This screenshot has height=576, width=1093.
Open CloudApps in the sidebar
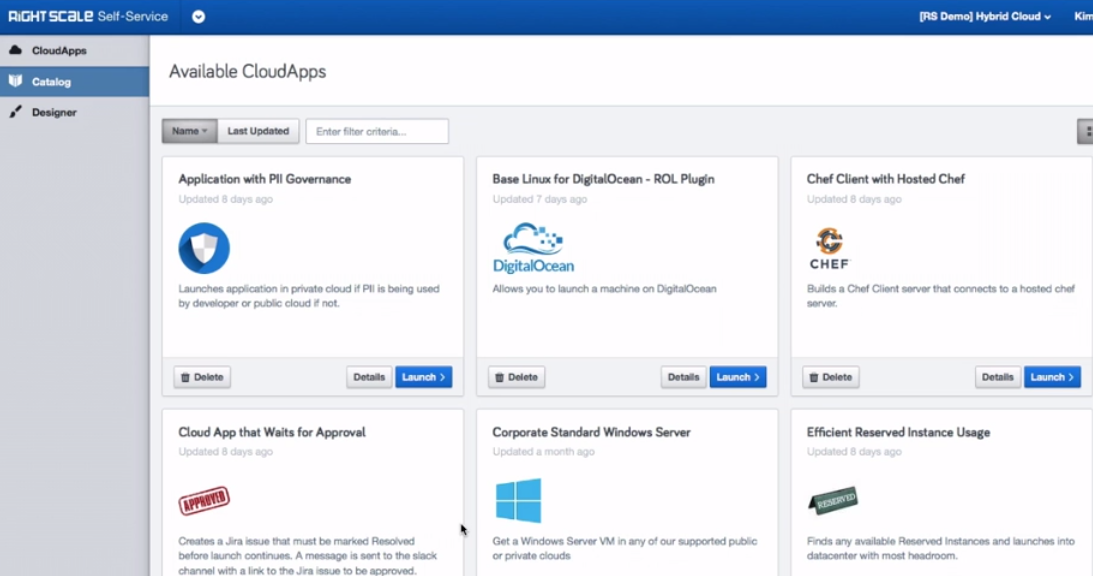pos(74,50)
